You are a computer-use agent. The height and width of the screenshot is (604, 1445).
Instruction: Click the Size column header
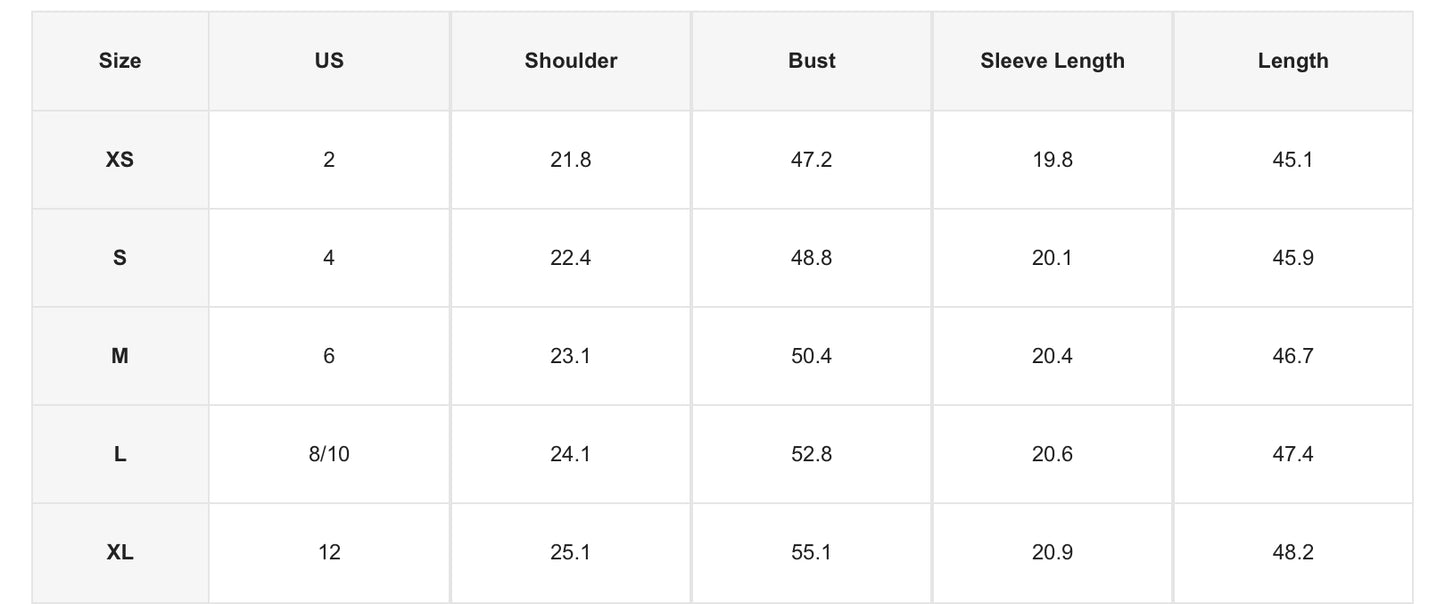coord(120,61)
